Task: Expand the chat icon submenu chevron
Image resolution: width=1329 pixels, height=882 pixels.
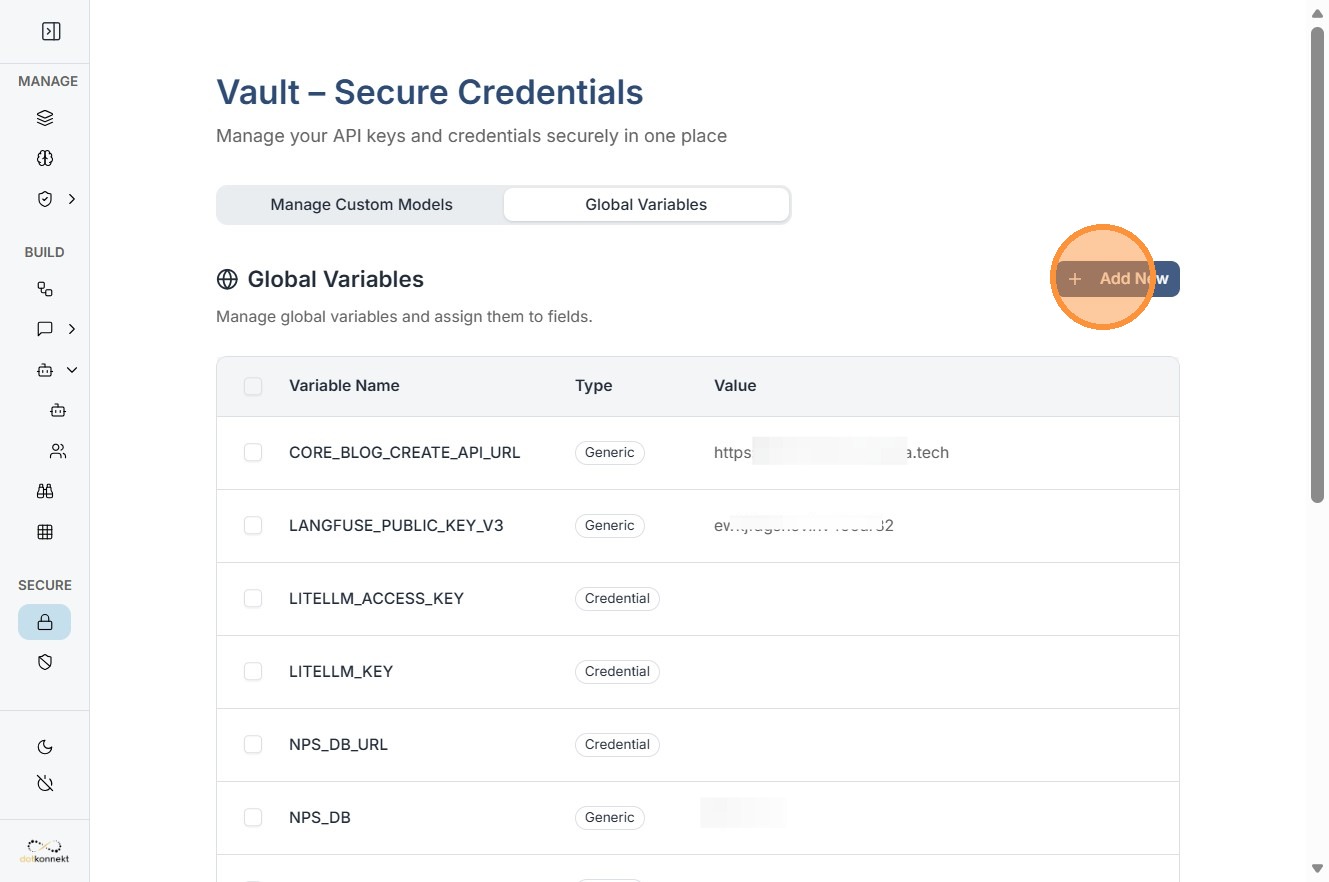Action: (x=72, y=329)
